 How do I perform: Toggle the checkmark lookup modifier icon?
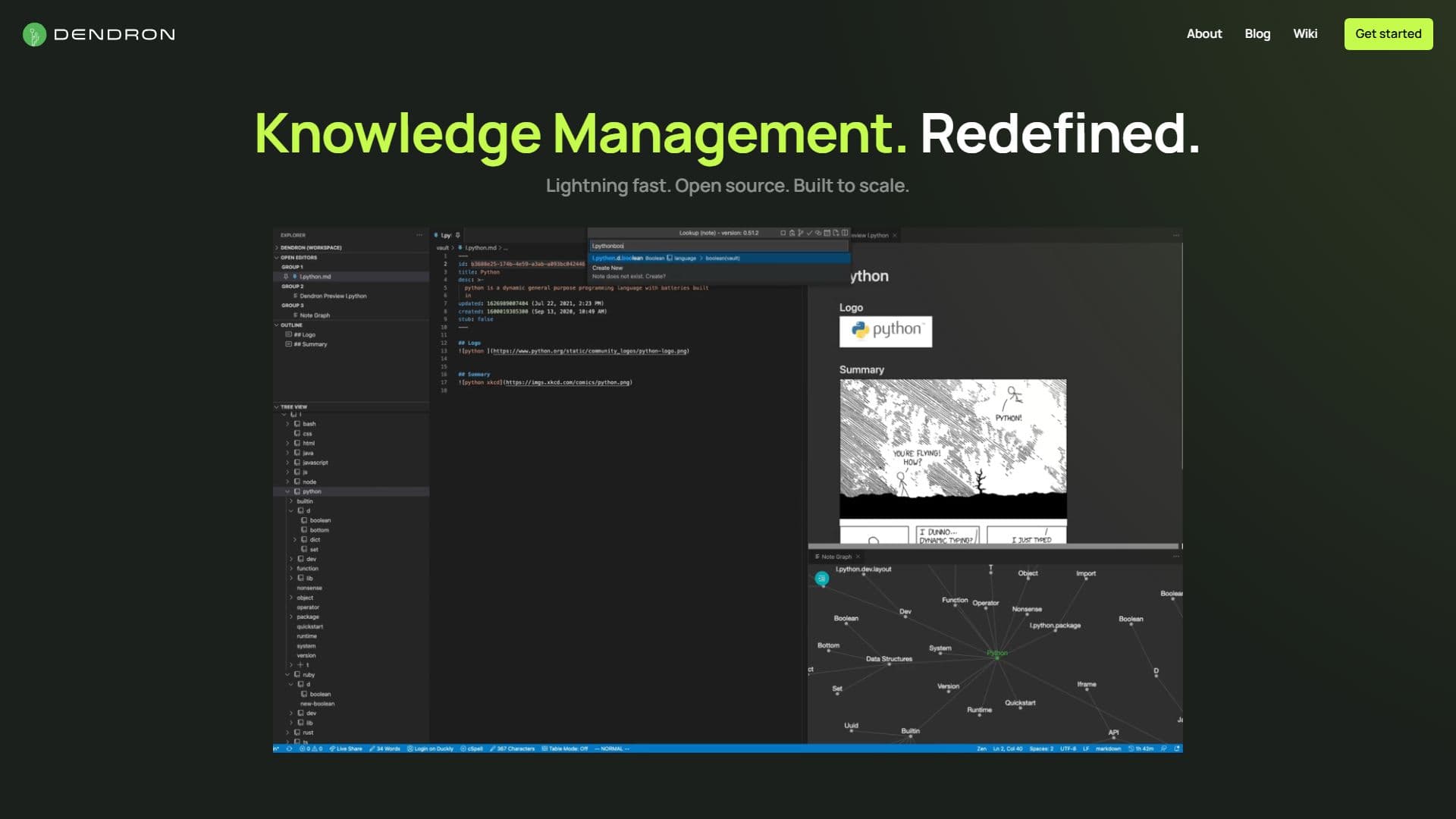(810, 233)
